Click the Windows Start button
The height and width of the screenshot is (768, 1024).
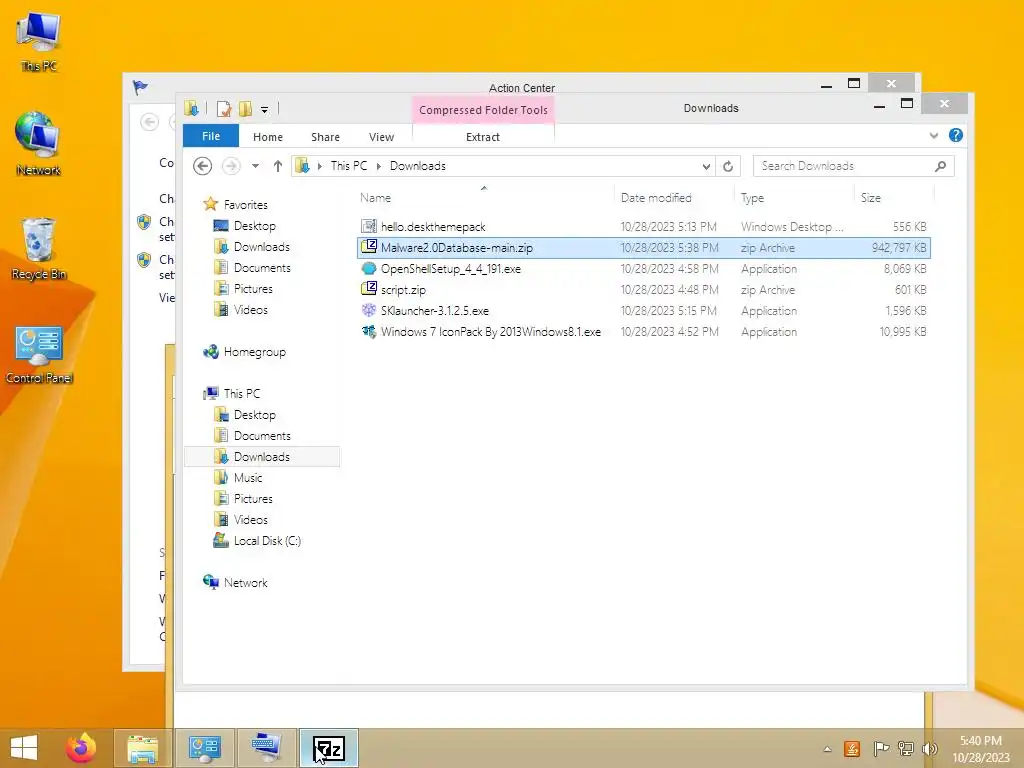[x=24, y=748]
